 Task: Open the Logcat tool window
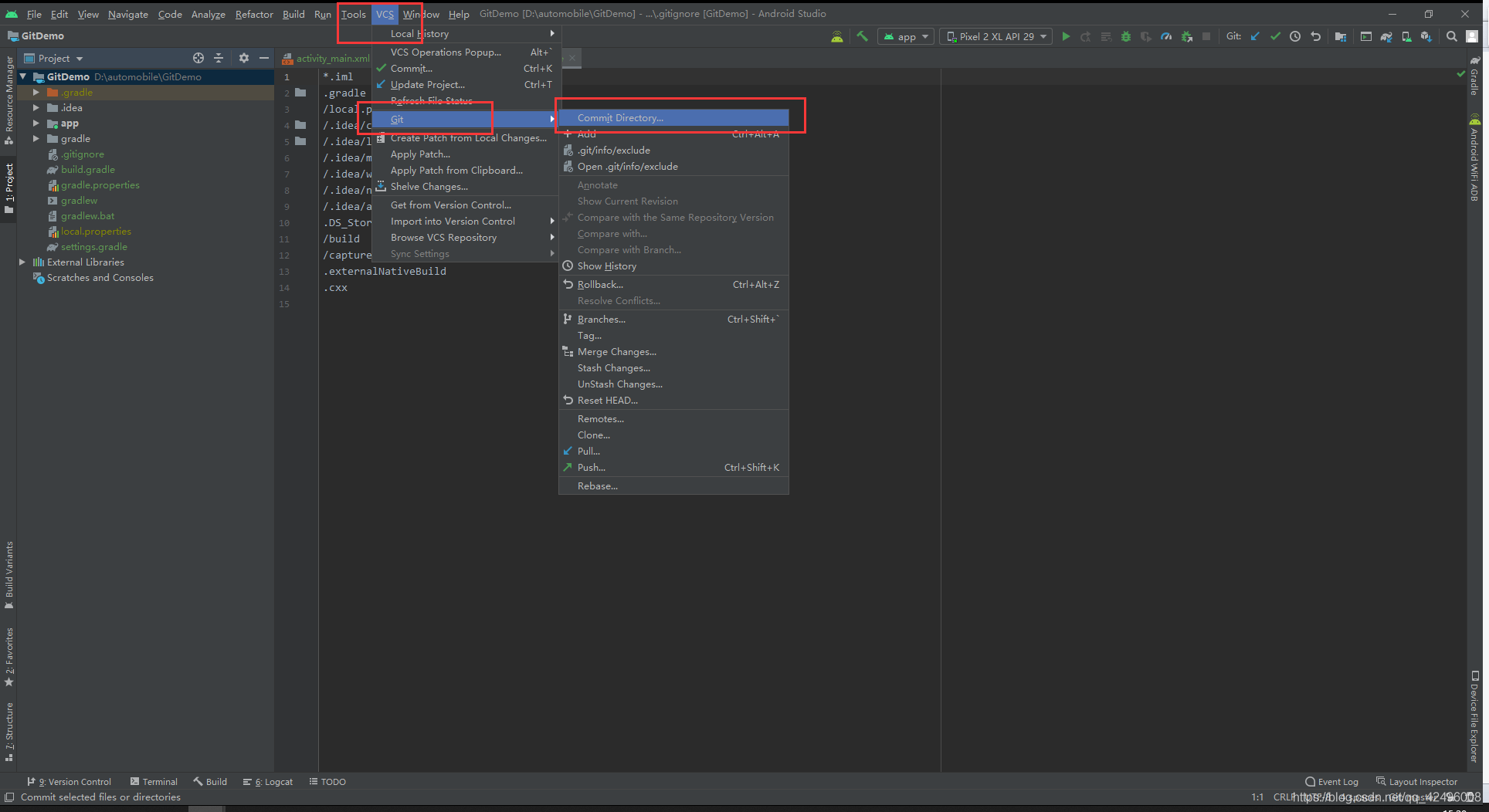pyautogui.click(x=267, y=781)
